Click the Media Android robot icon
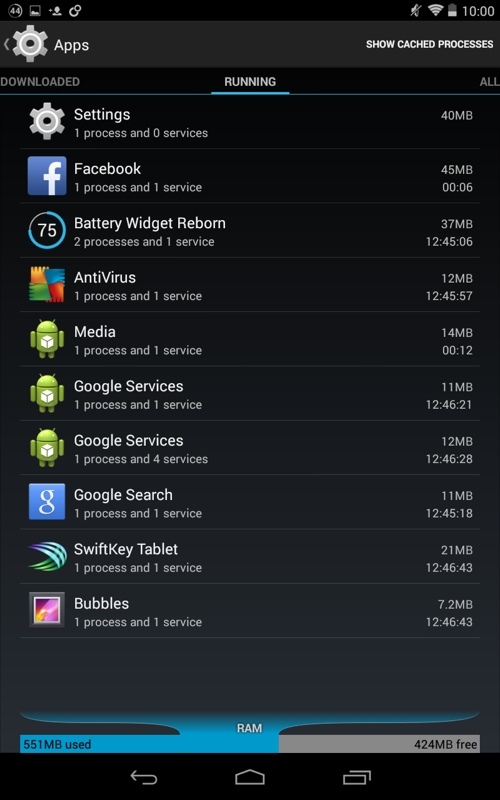 click(x=47, y=339)
